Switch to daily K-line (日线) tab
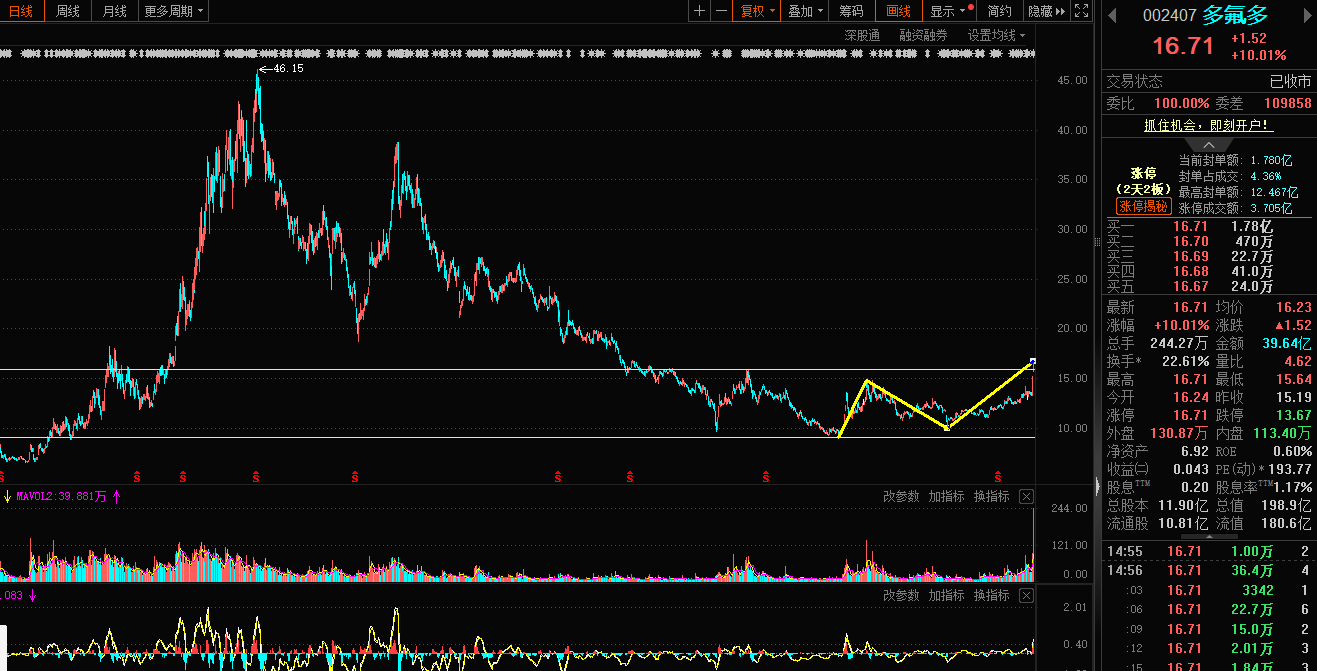 click(x=20, y=11)
